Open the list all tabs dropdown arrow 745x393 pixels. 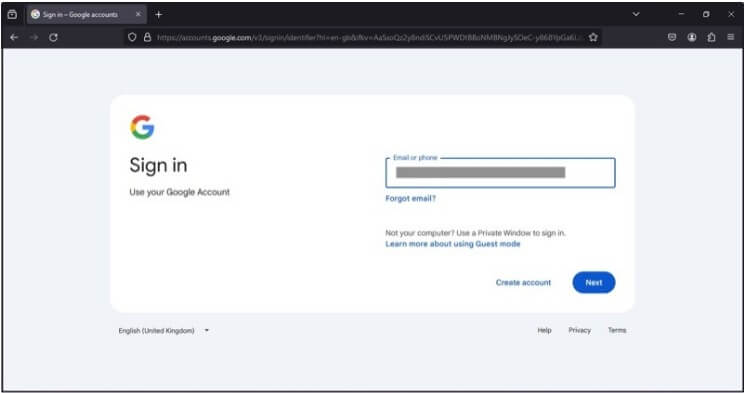636,14
